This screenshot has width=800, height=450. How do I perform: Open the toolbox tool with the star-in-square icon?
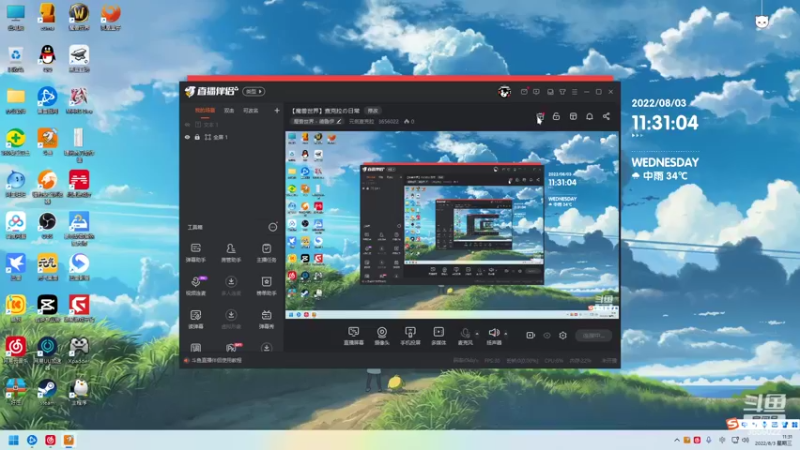[266, 286]
